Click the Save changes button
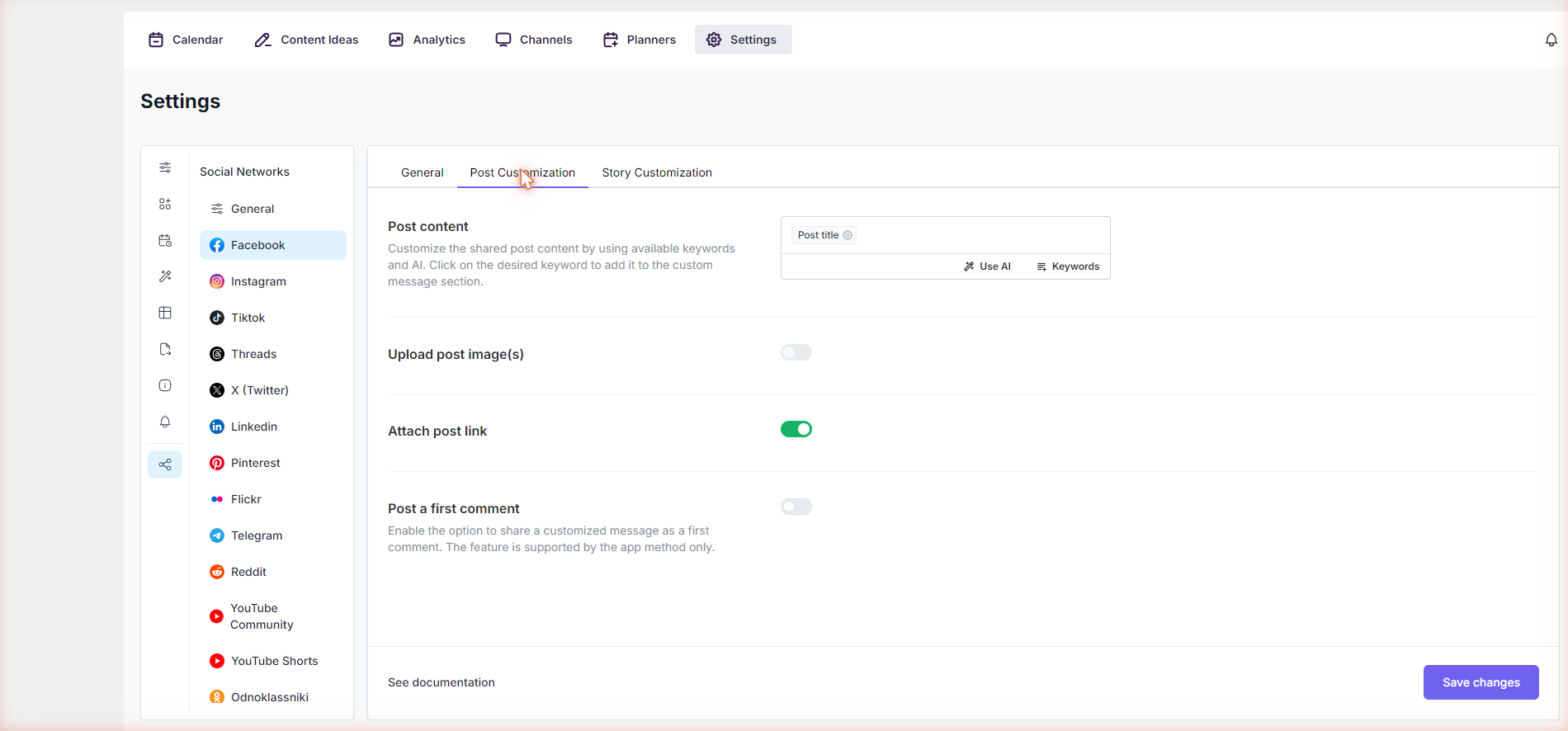Image resolution: width=1568 pixels, height=731 pixels. [x=1481, y=682]
